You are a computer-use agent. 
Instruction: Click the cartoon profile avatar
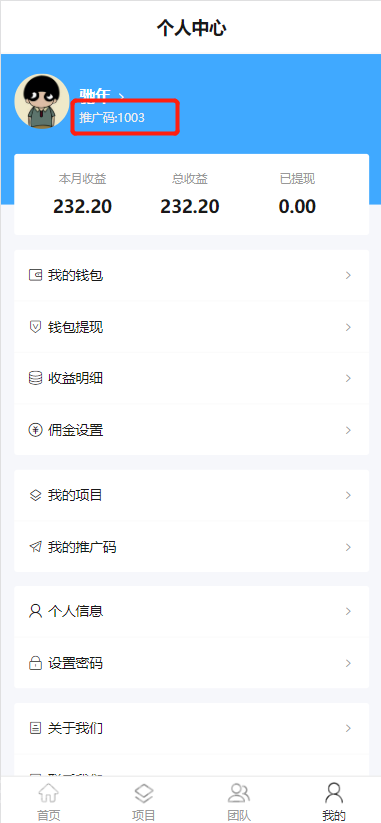(42, 101)
